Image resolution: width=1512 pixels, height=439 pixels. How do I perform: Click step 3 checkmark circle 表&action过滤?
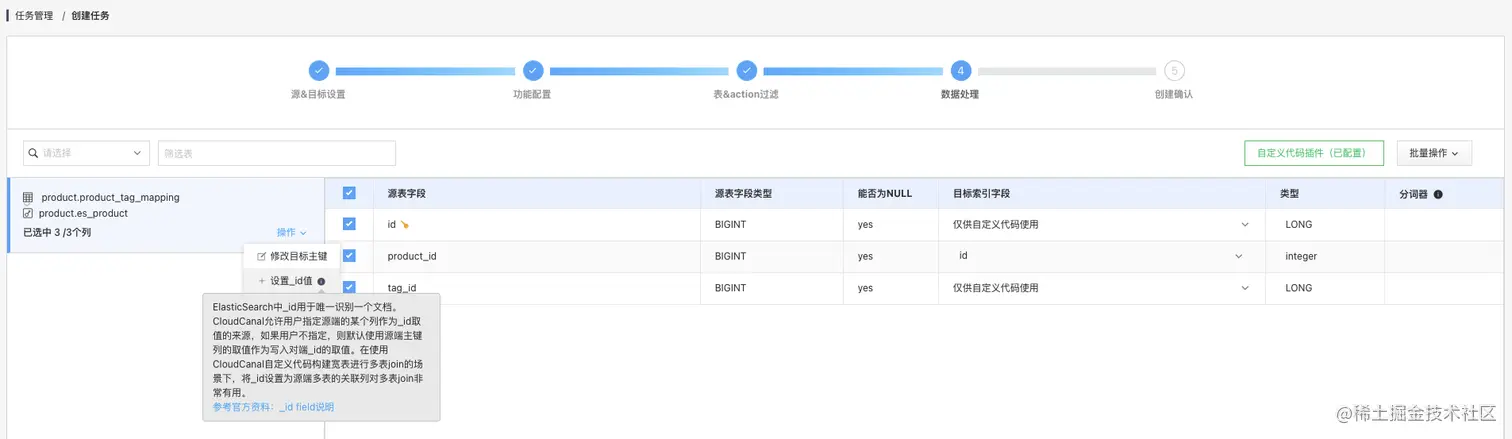[746, 71]
